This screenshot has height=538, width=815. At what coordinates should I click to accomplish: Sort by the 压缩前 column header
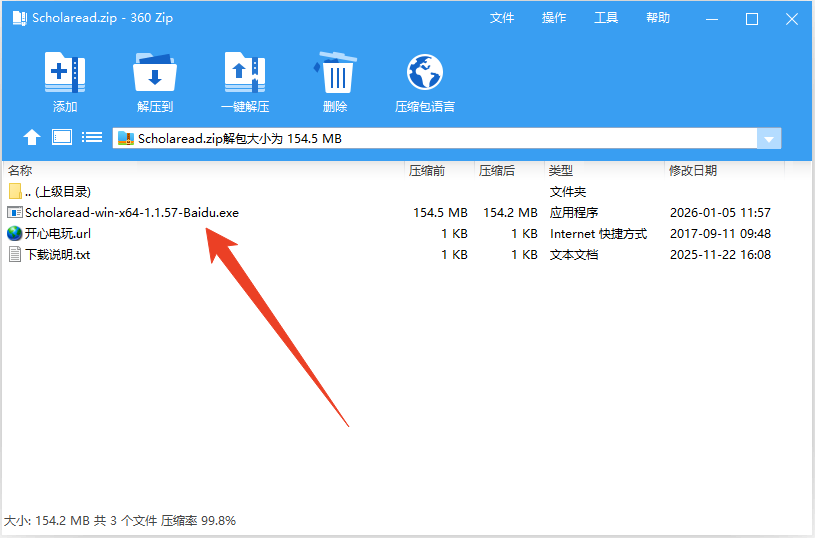tap(427, 170)
